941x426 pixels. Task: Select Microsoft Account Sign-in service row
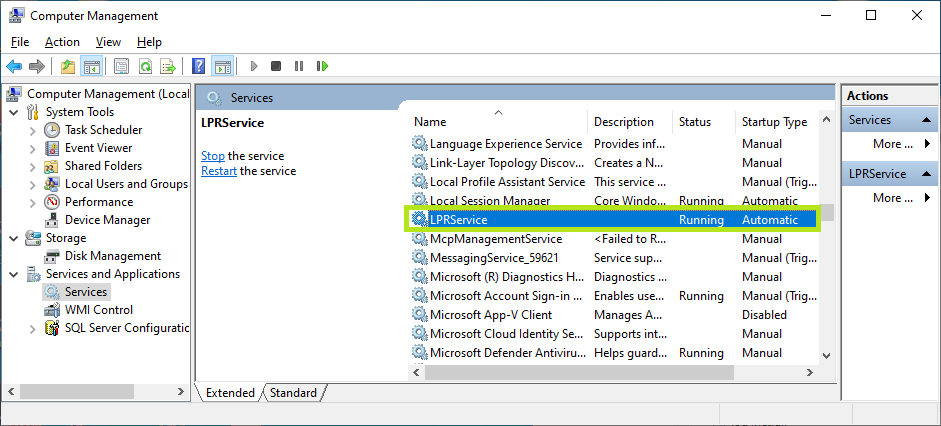pos(614,296)
